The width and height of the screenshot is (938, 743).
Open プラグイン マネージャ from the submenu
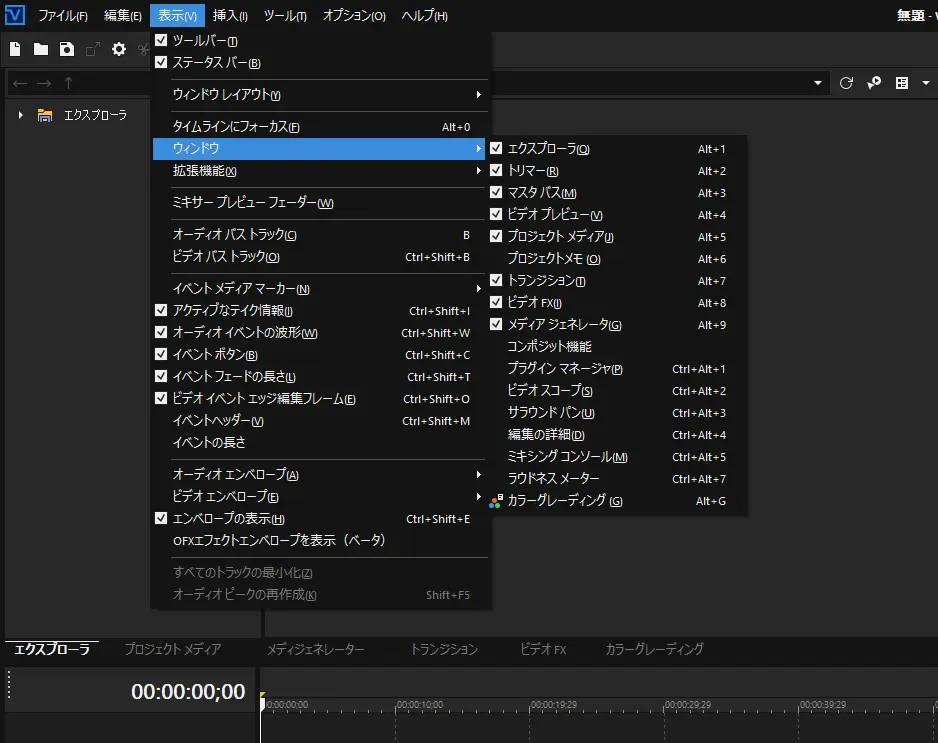pyautogui.click(x=618, y=369)
